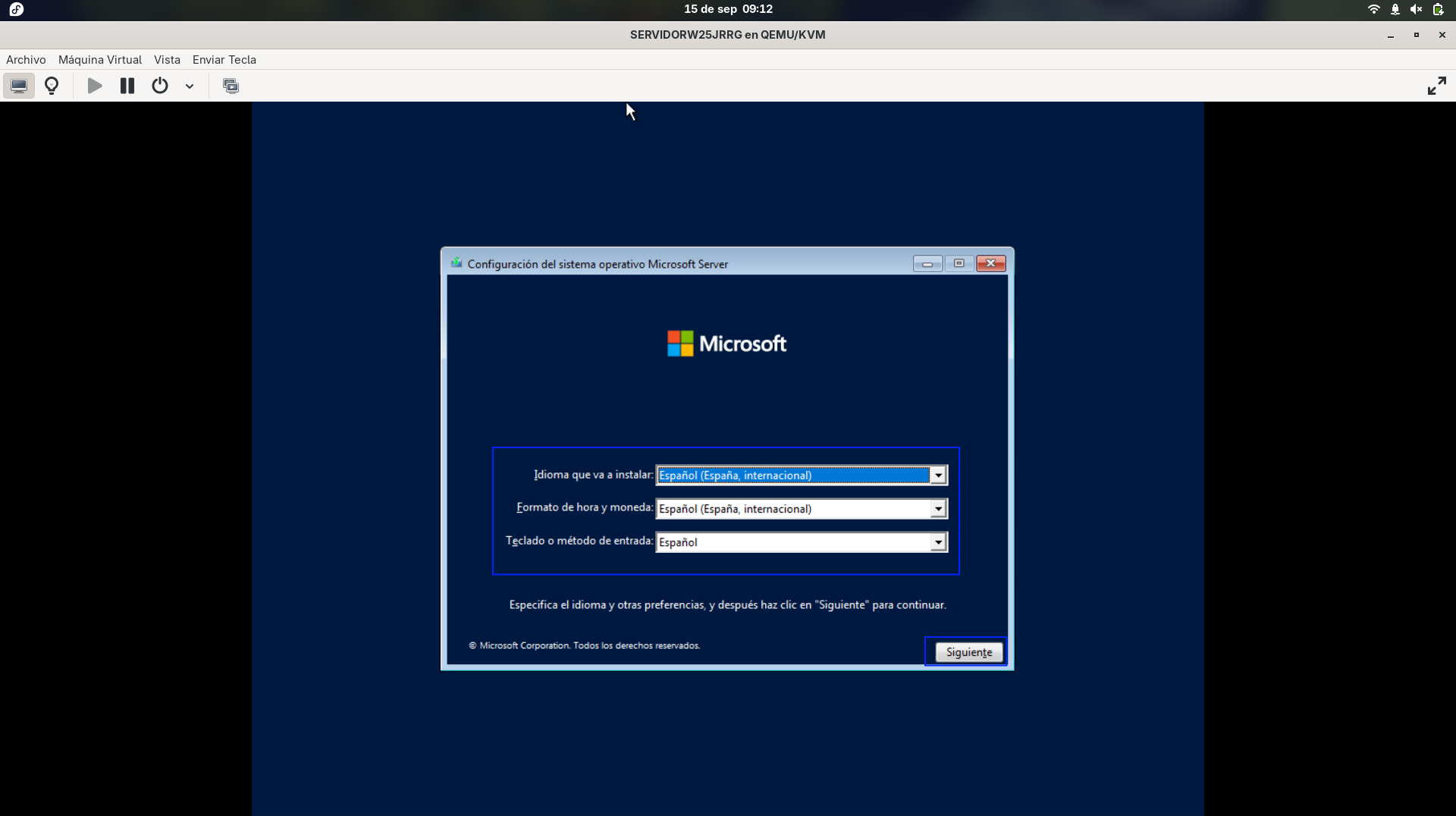Expand the 'Idioma que va a instalar' dropdown

[x=938, y=475]
